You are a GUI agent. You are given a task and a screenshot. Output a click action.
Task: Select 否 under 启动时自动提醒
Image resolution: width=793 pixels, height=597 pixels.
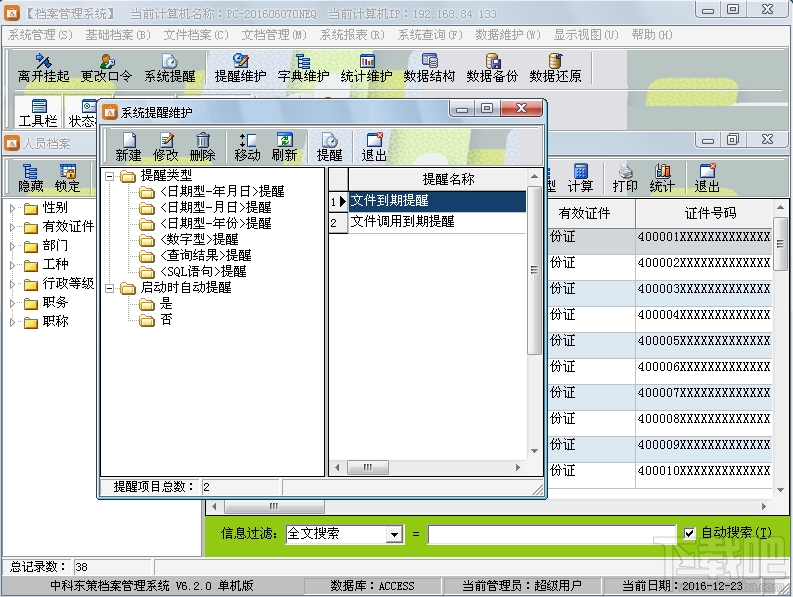[166, 320]
